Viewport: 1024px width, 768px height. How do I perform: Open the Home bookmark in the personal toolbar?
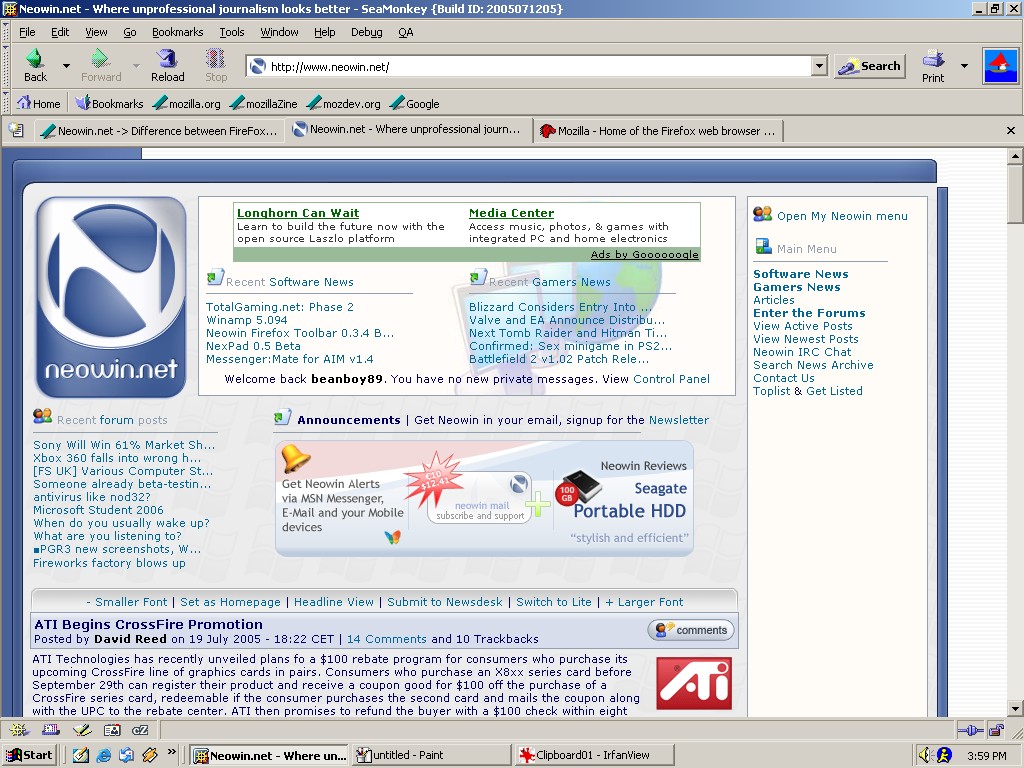pyautogui.click(x=38, y=103)
